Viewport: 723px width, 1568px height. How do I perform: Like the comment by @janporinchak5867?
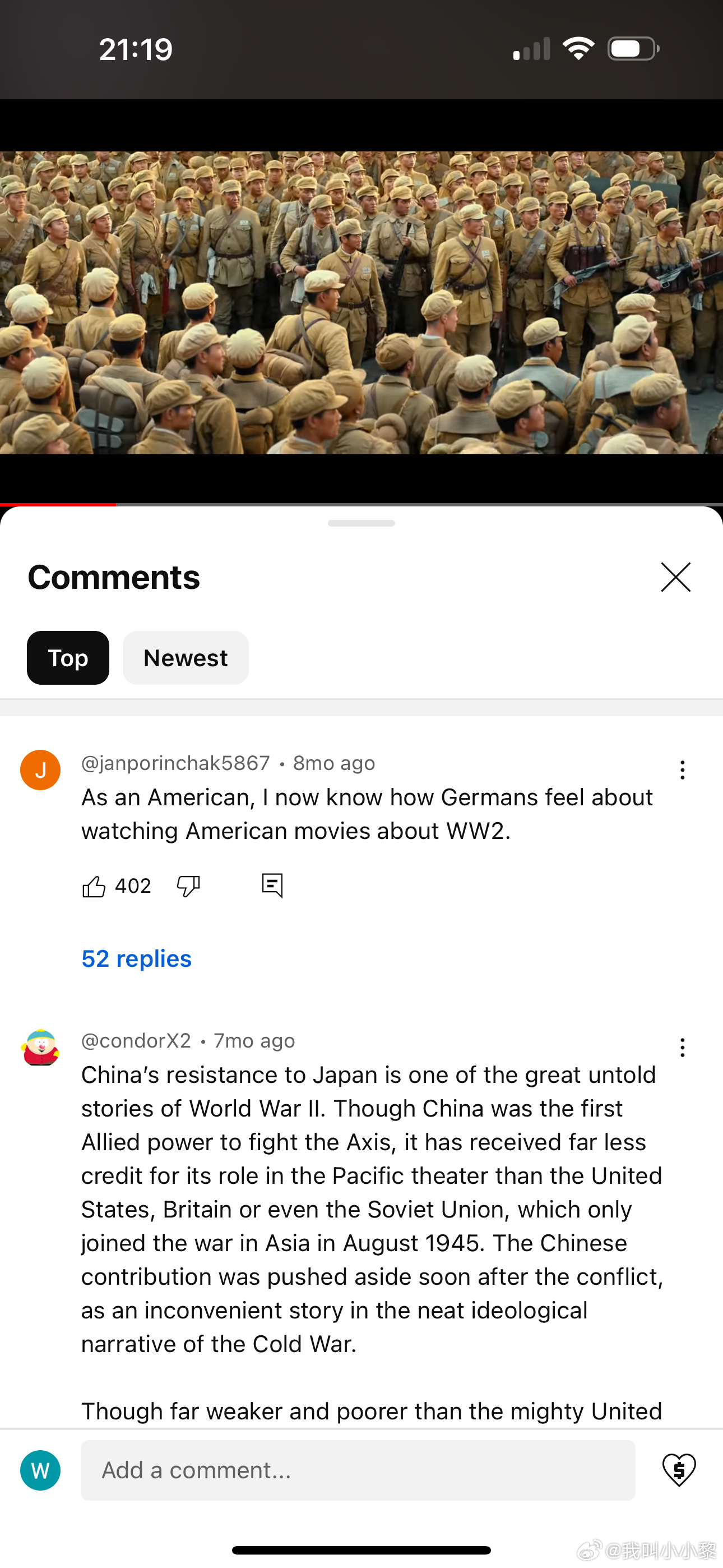pos(94,886)
